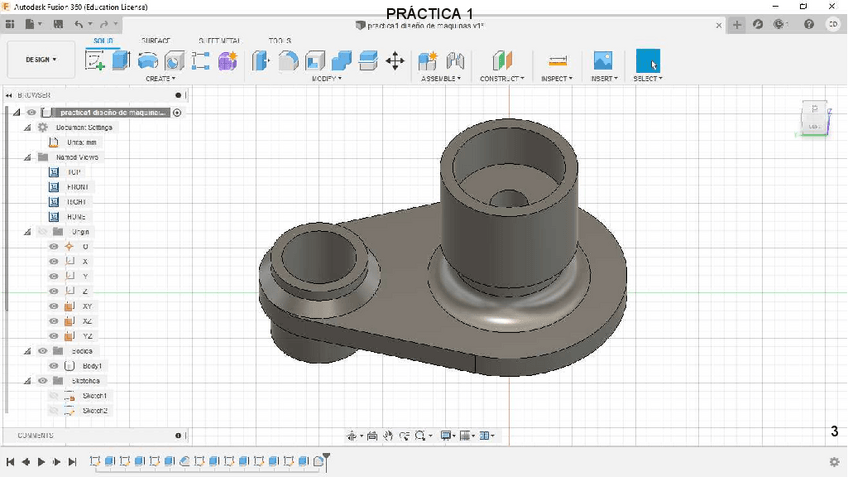Open the MODIFY dropdown menu
848x477 pixels.
326,78
